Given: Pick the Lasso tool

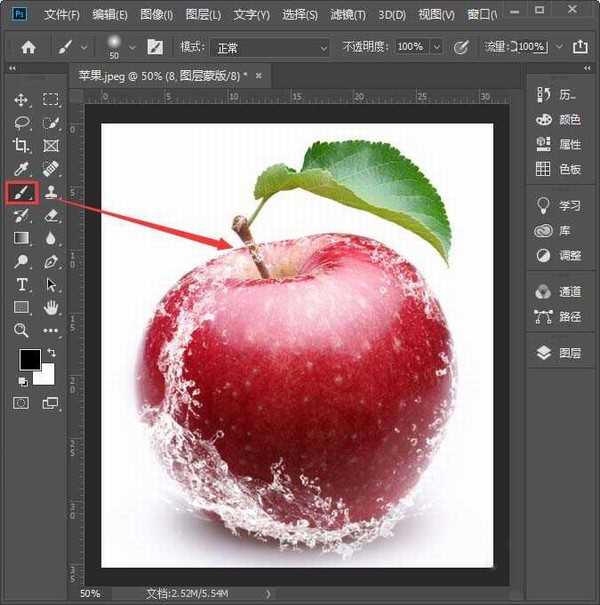Looking at the screenshot, I should click(x=21, y=123).
